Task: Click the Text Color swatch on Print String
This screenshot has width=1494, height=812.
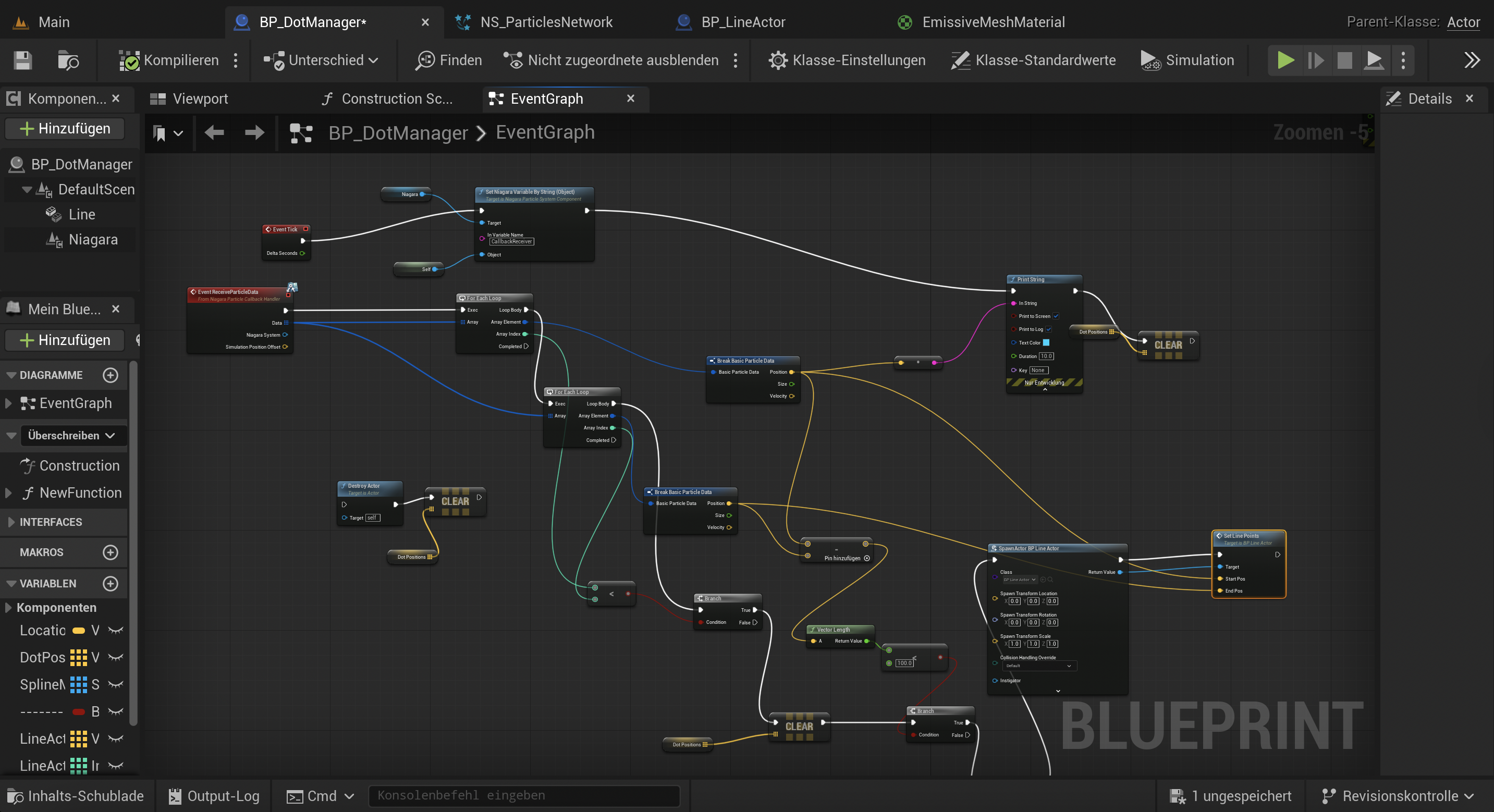Action: pos(1046,343)
